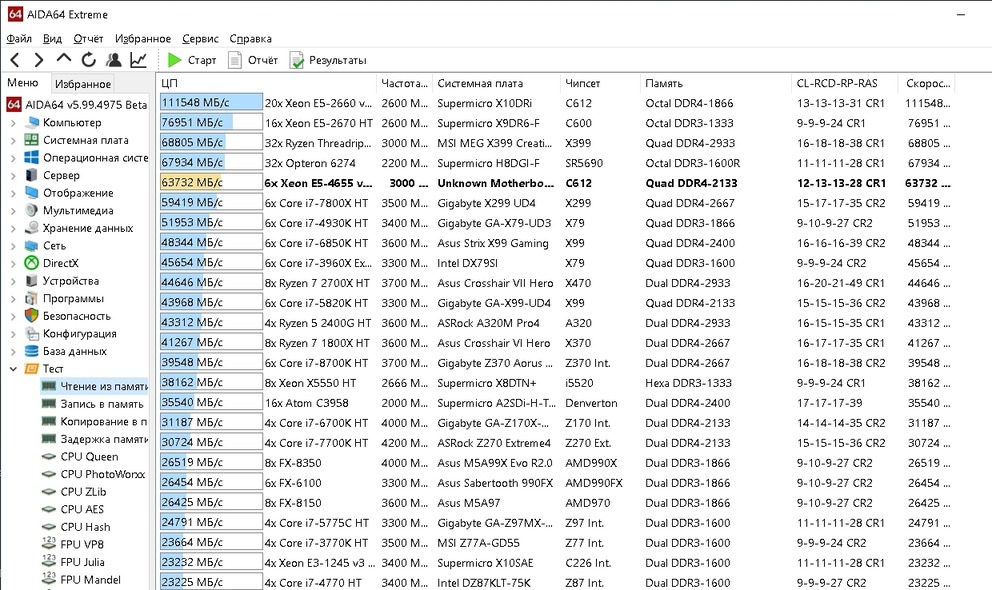Image resolution: width=992 pixels, height=590 pixels.
Task: Expand the Системная плата tree node
Action: [x=13, y=140]
